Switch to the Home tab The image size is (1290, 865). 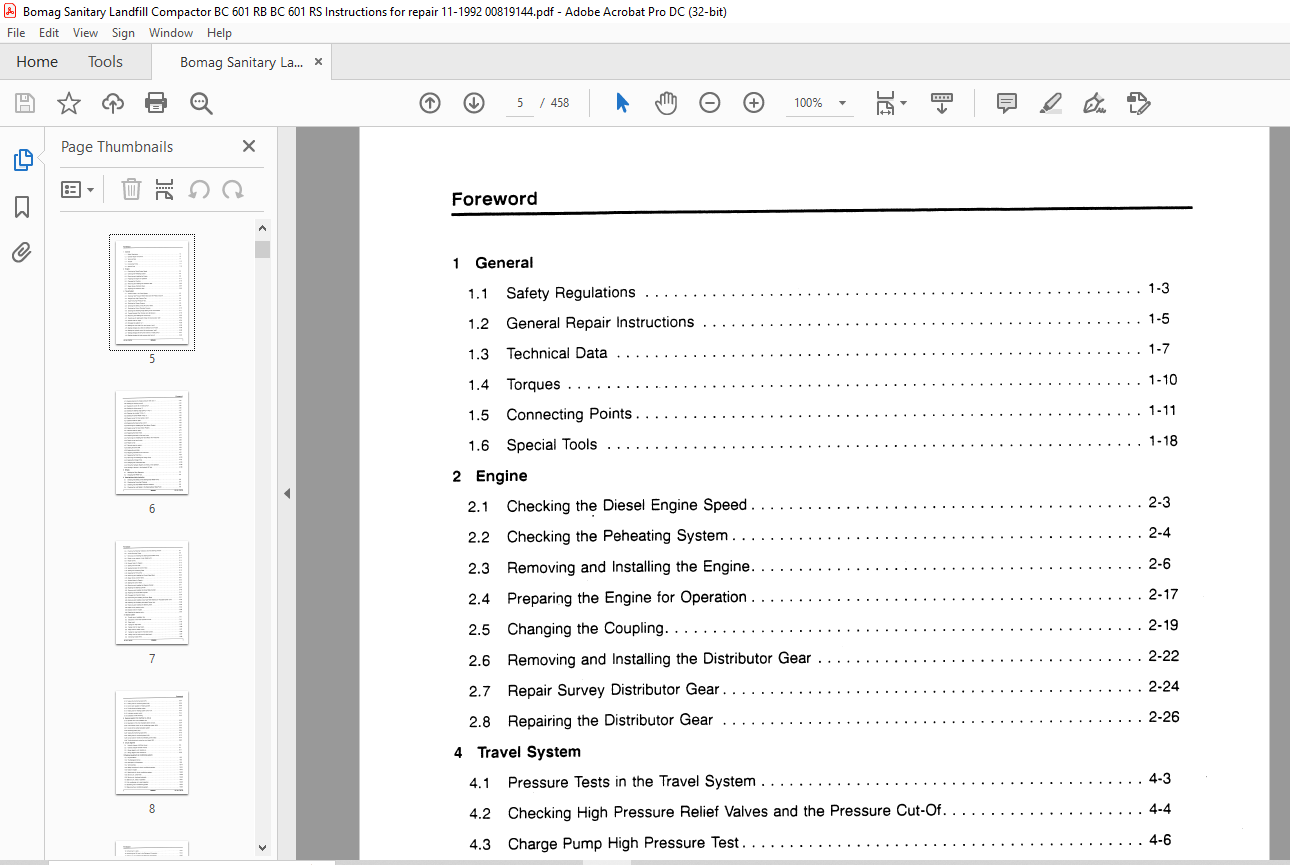click(x=37, y=62)
